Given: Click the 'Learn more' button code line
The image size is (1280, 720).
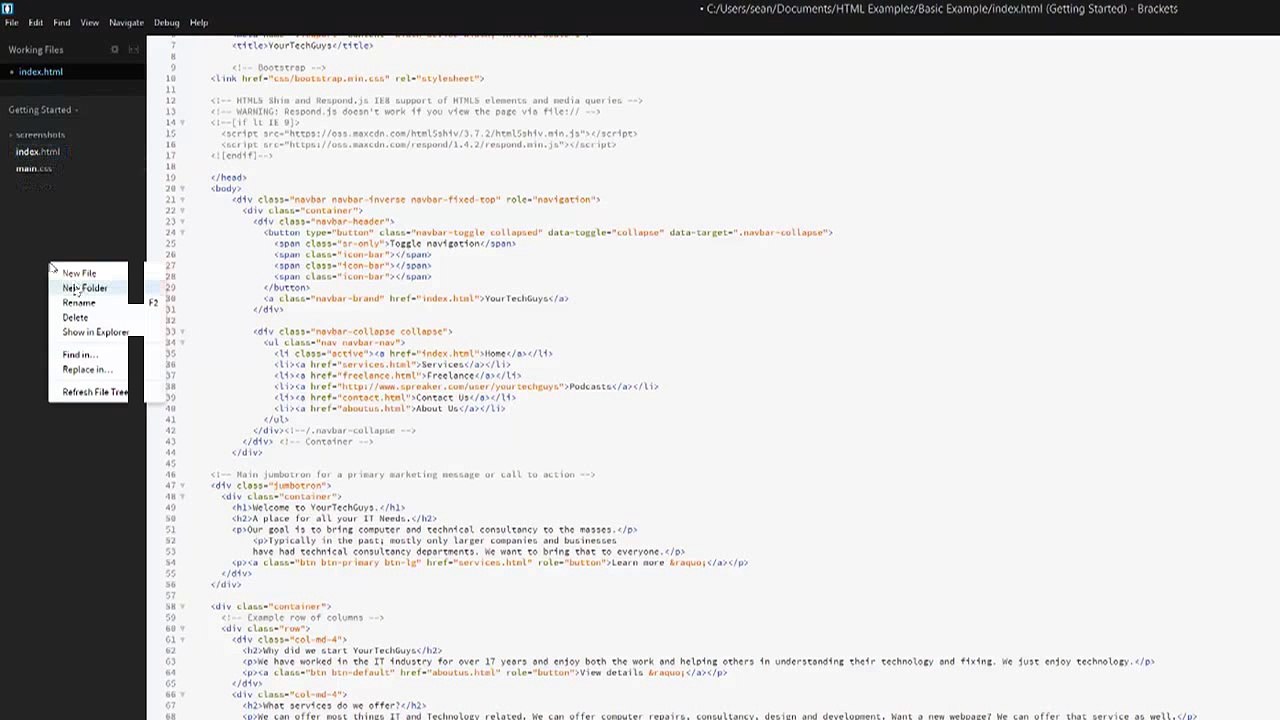Looking at the screenshot, I should (x=490, y=562).
